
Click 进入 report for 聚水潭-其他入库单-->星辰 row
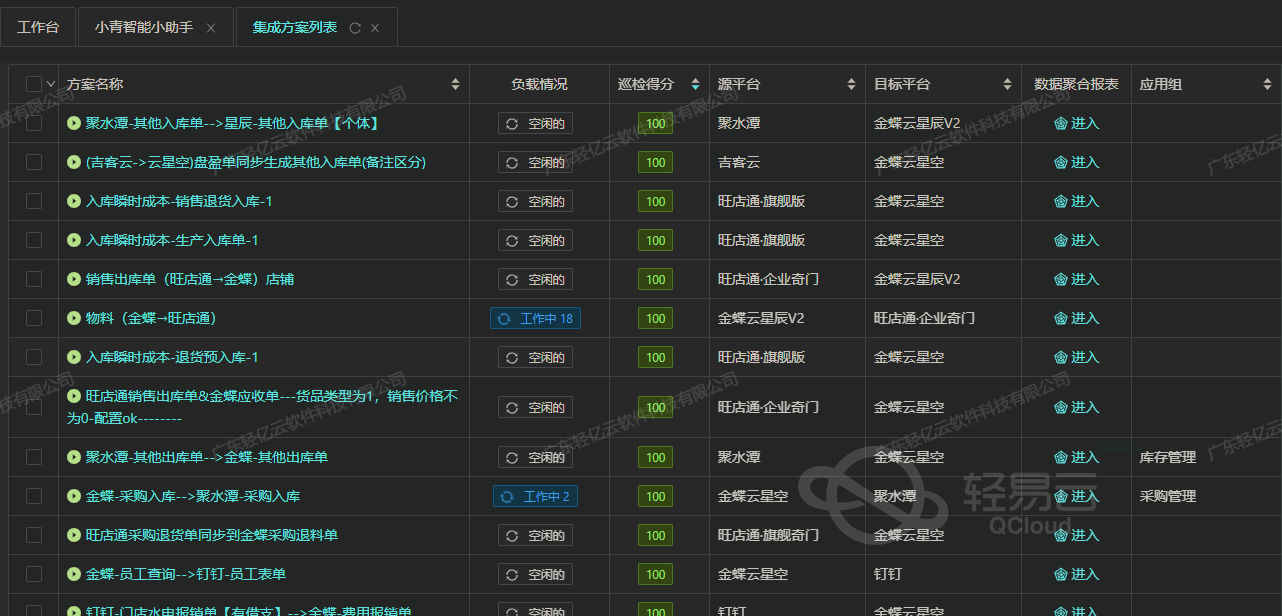coord(1077,123)
